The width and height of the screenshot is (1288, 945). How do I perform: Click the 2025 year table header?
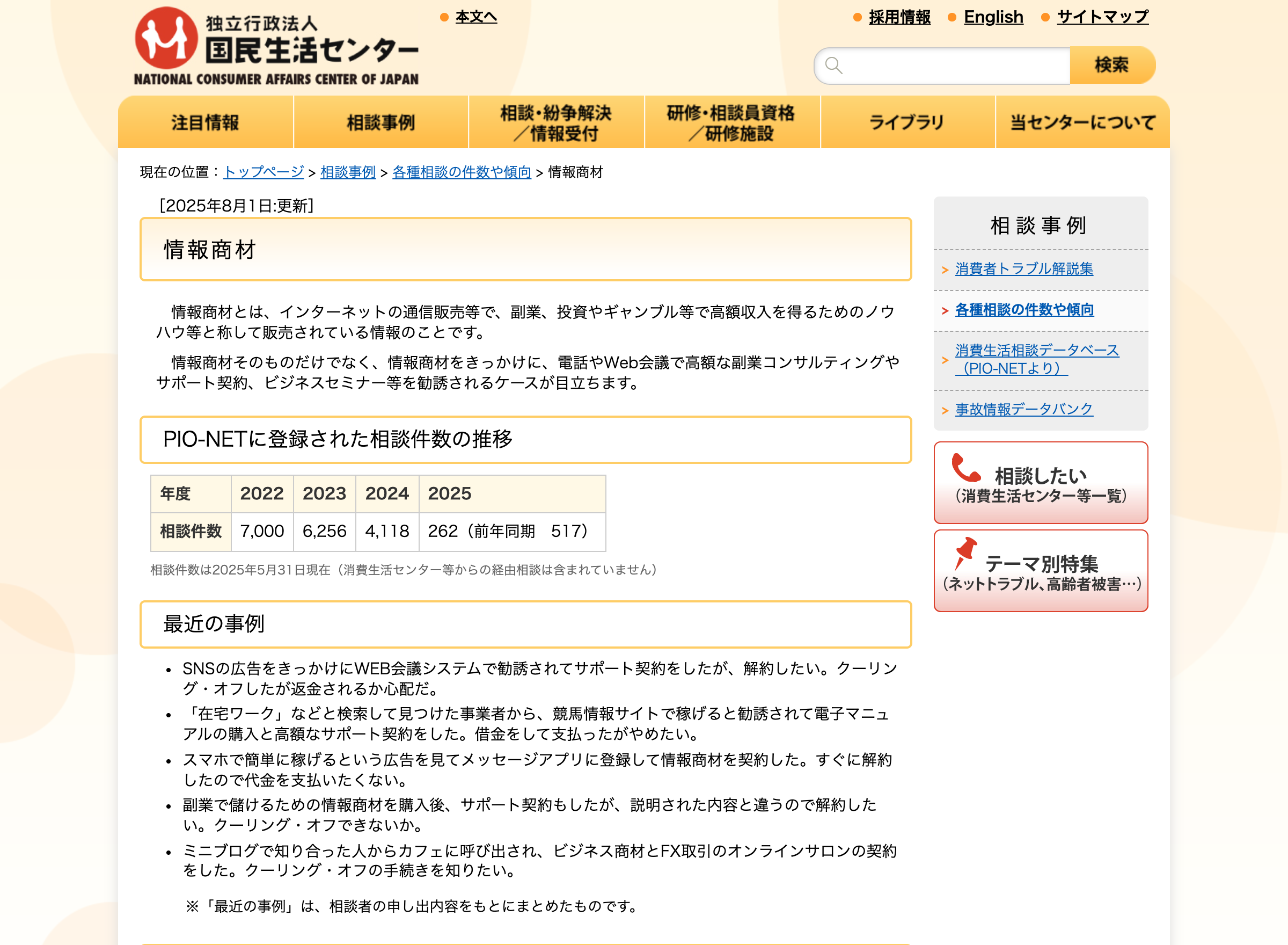(512, 493)
